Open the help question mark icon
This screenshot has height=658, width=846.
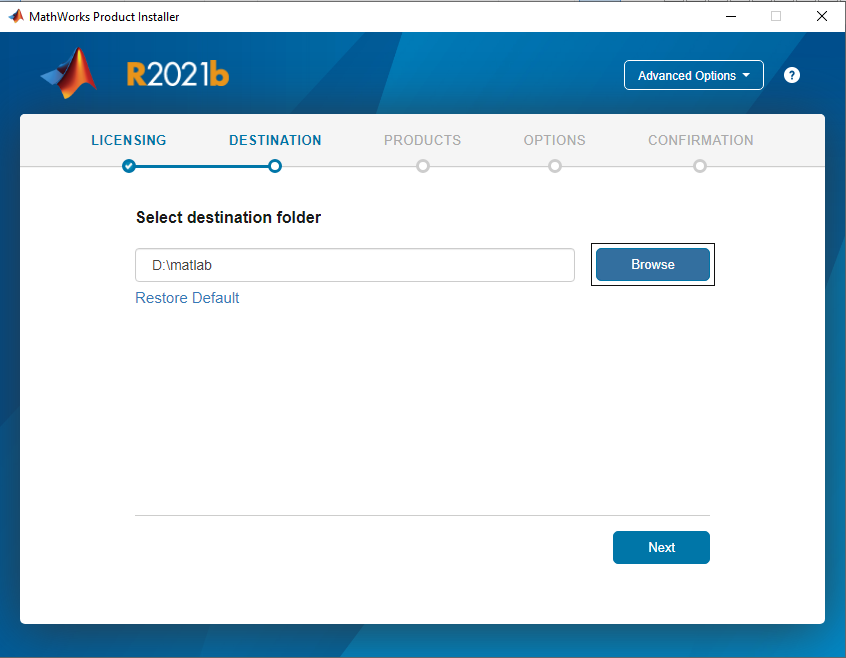point(792,75)
